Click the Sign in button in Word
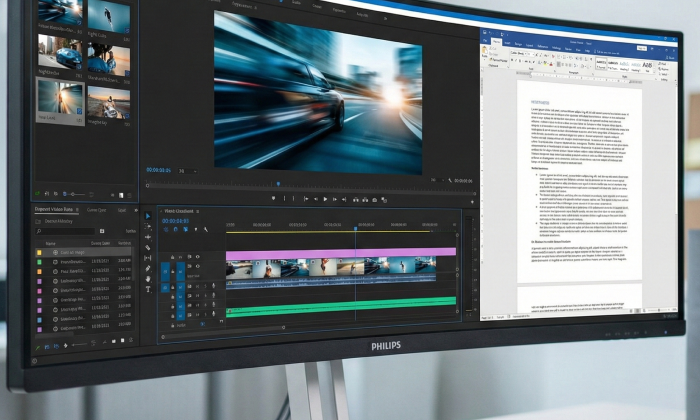Screen dimensions: 700x420 click(642, 48)
